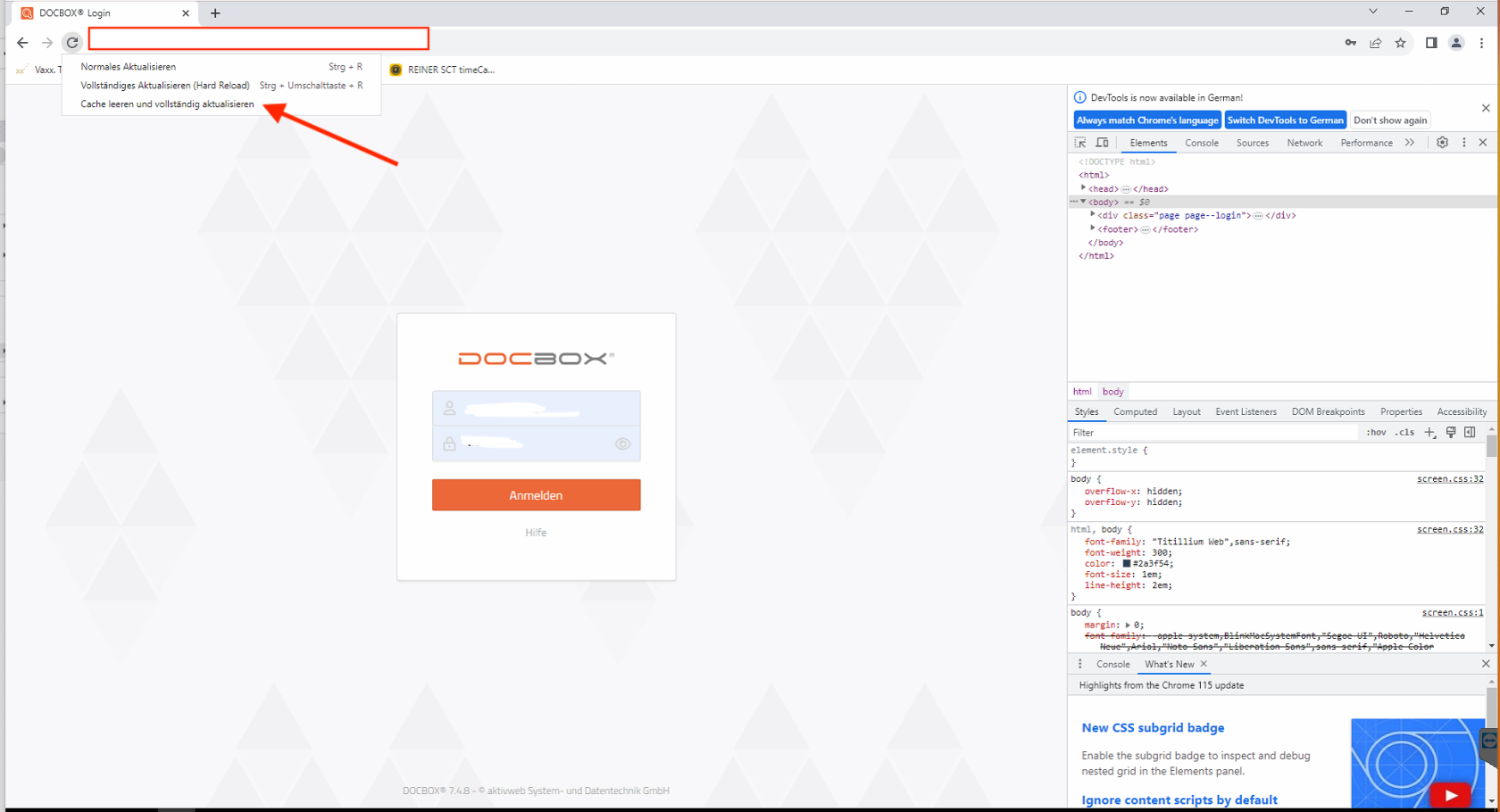
Task: Toggle the .cls element classes panel
Action: pyautogui.click(x=1406, y=433)
